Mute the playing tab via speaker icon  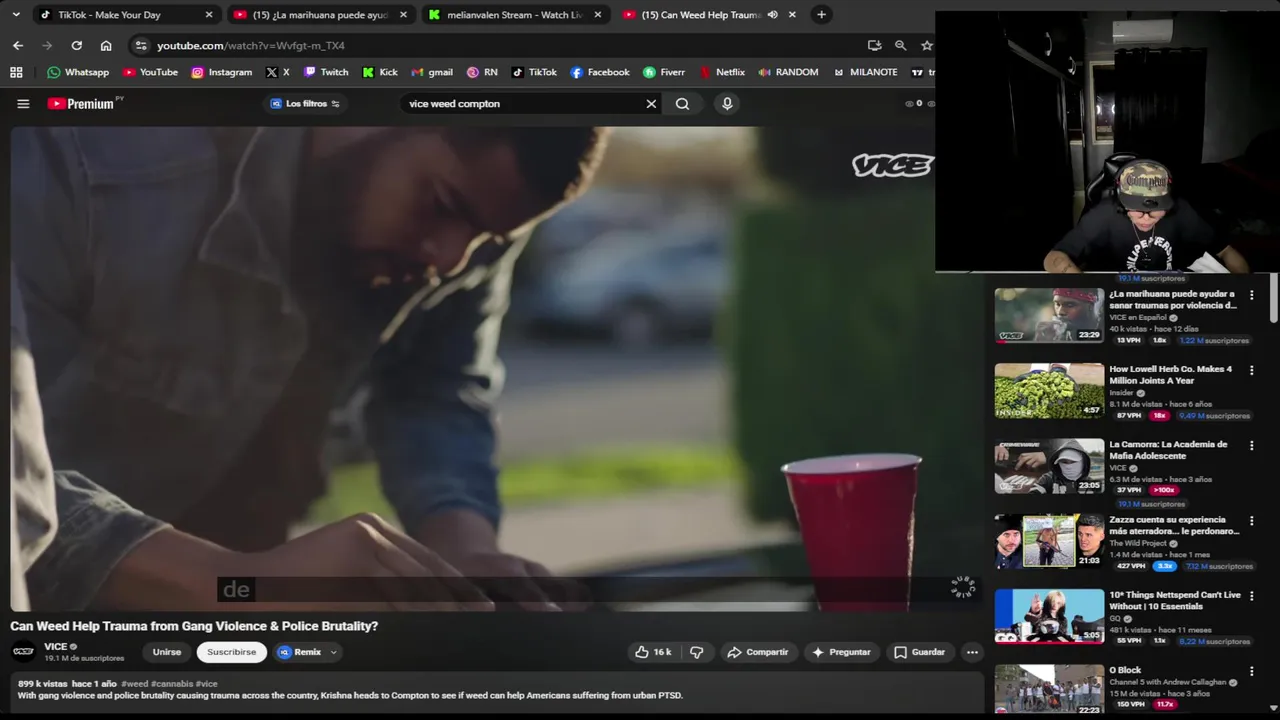772,15
